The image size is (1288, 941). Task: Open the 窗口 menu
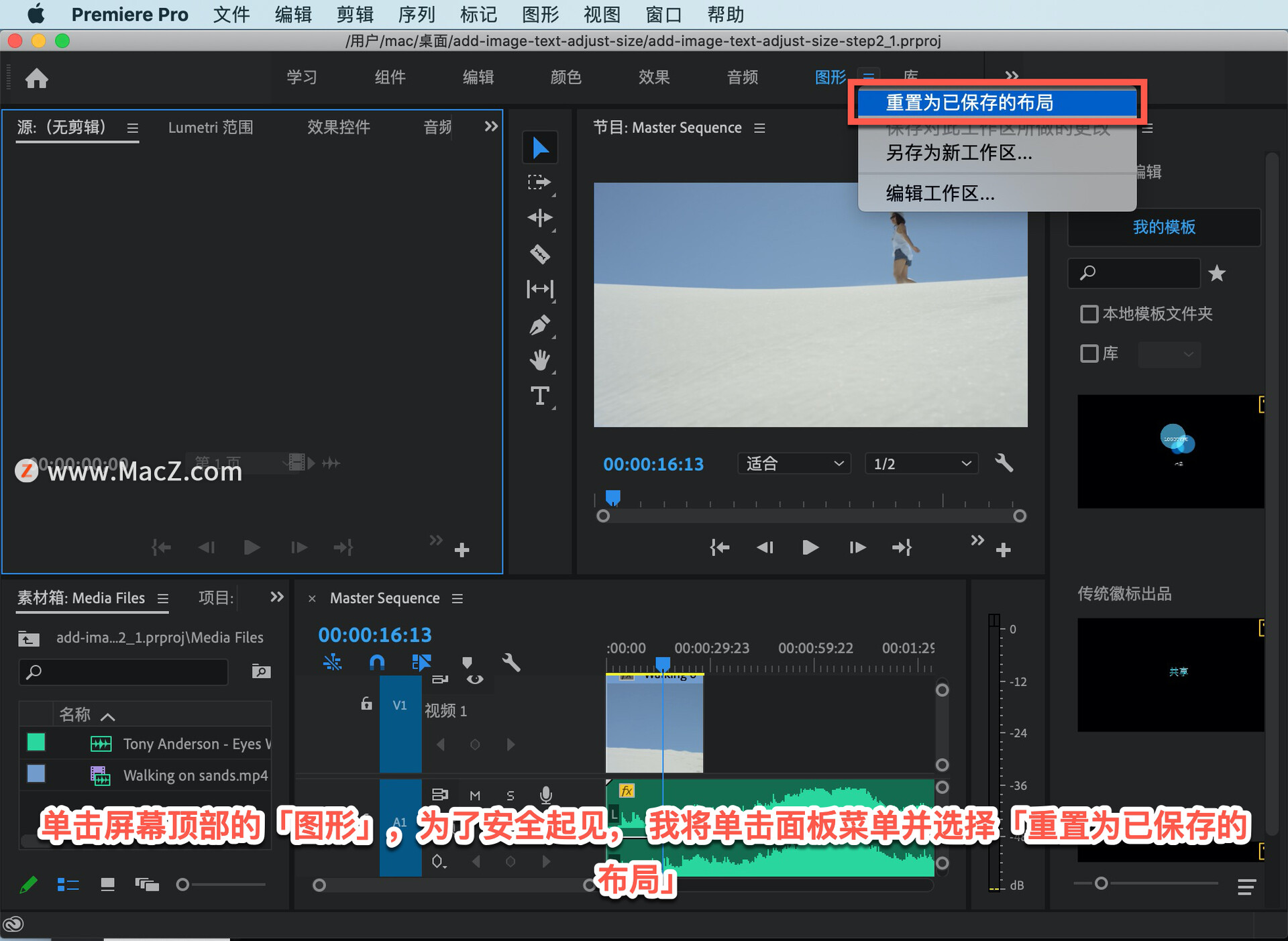663,14
